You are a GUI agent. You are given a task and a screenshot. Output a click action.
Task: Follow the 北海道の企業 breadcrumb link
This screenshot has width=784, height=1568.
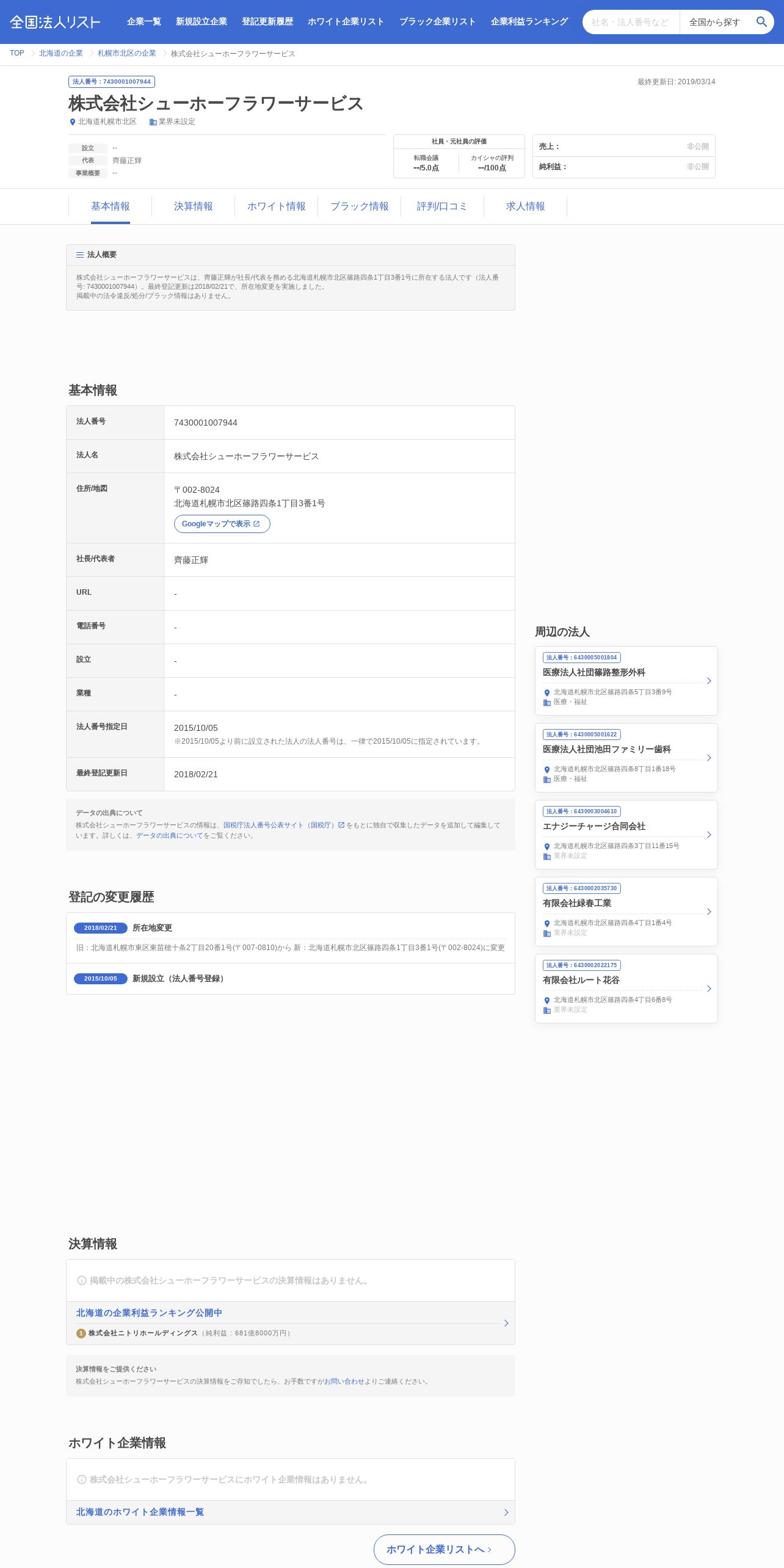(61, 53)
